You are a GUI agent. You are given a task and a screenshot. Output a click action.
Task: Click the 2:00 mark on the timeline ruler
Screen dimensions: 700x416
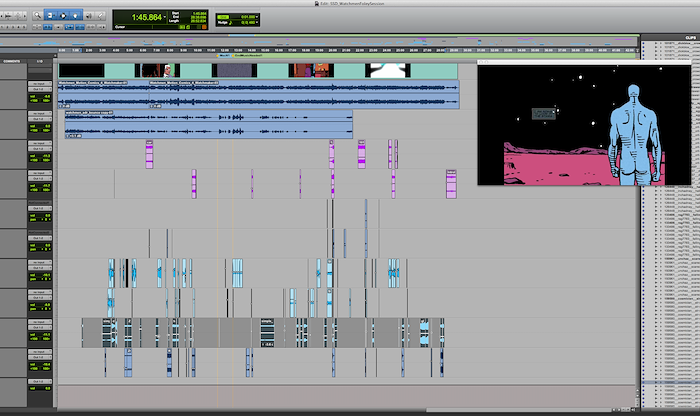(x=89, y=50)
